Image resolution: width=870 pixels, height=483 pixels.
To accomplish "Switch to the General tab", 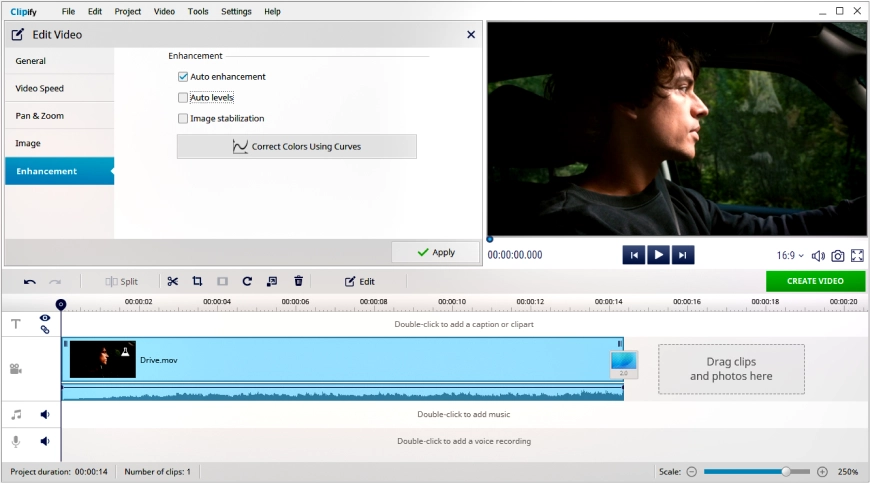I will (x=59, y=61).
